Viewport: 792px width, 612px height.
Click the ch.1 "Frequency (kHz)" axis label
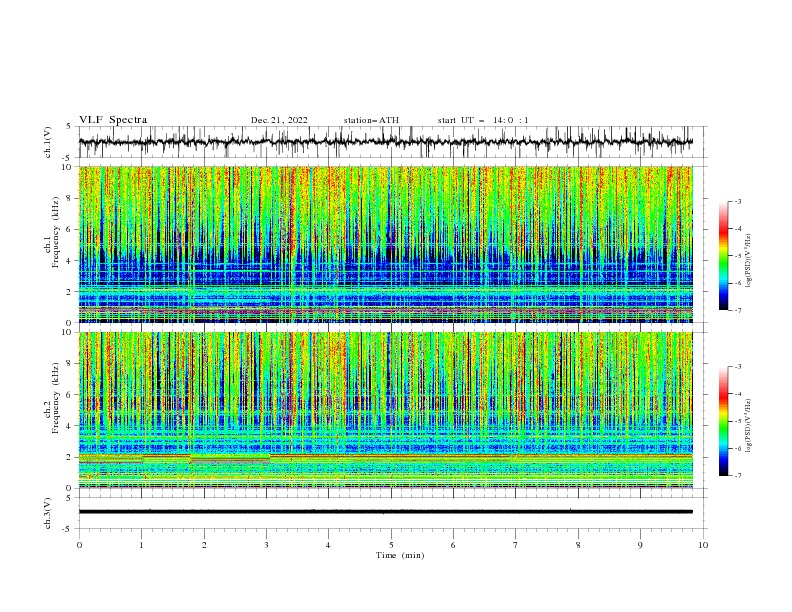(x=56, y=230)
